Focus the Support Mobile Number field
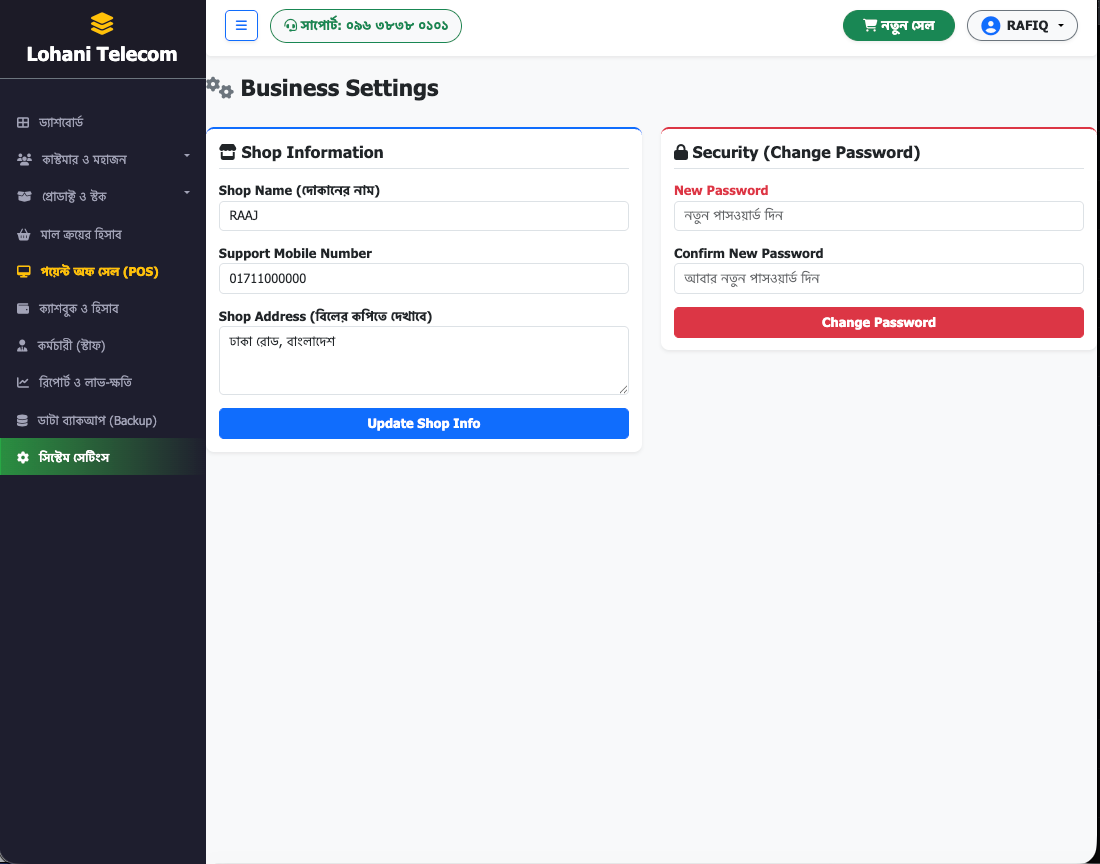This screenshot has width=1100, height=864. click(x=424, y=278)
